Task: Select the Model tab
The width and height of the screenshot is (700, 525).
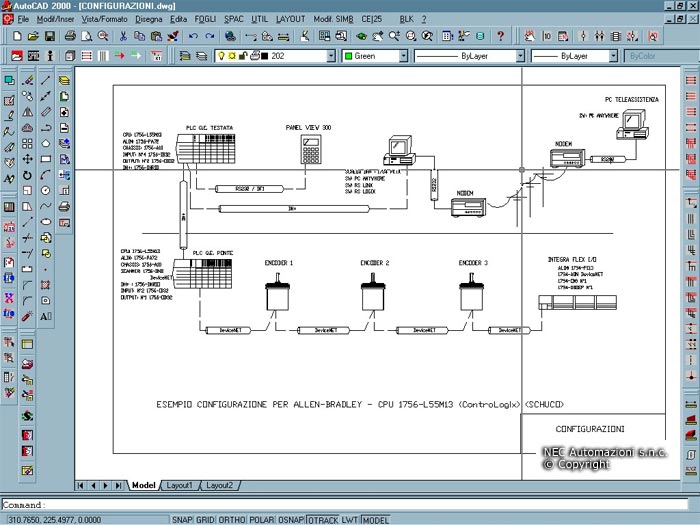Action: pos(144,485)
